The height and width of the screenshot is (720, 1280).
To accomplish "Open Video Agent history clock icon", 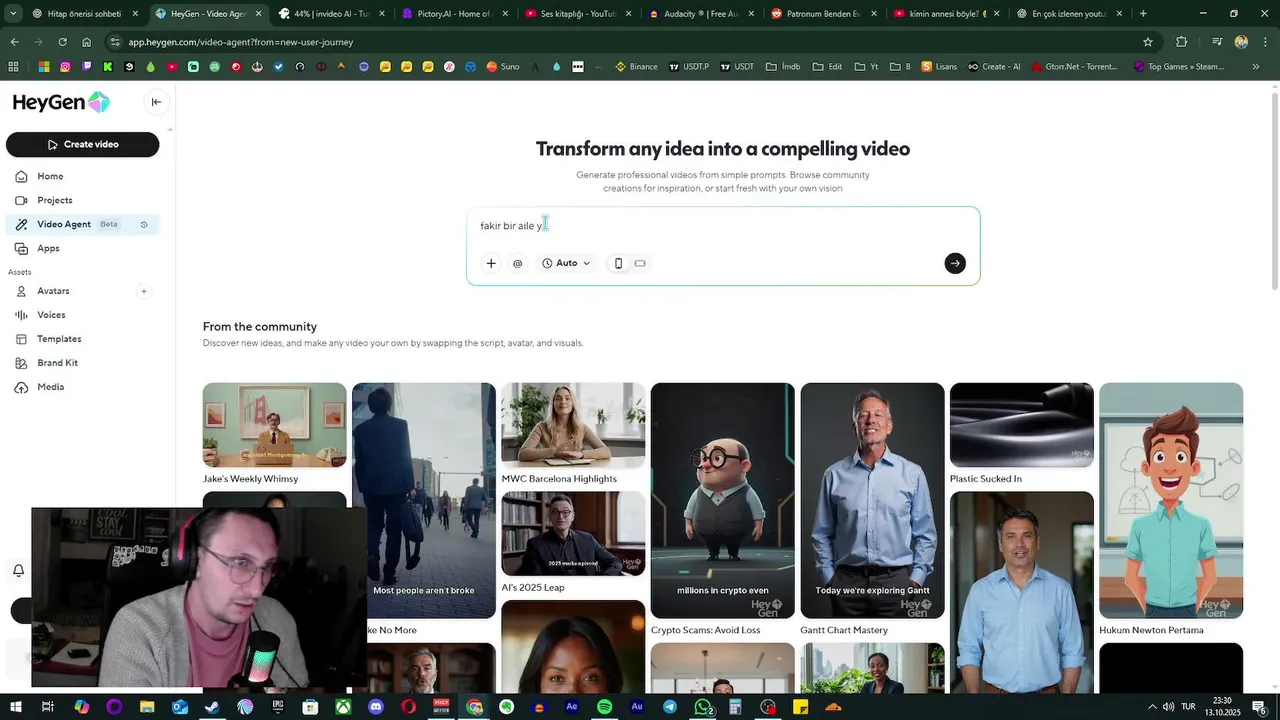I will (x=144, y=224).
